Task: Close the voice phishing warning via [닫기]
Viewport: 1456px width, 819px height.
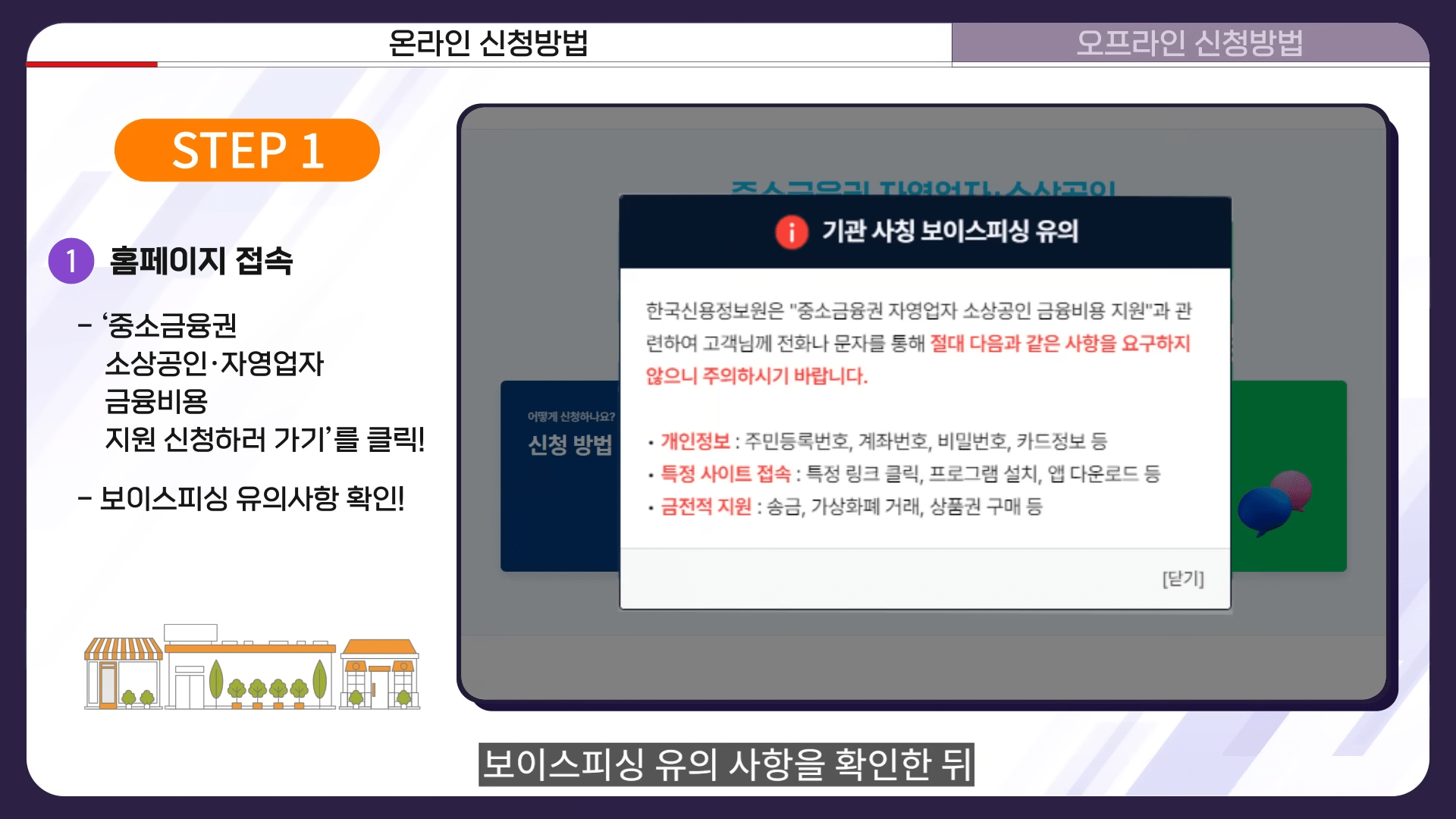Action: click(x=1182, y=579)
